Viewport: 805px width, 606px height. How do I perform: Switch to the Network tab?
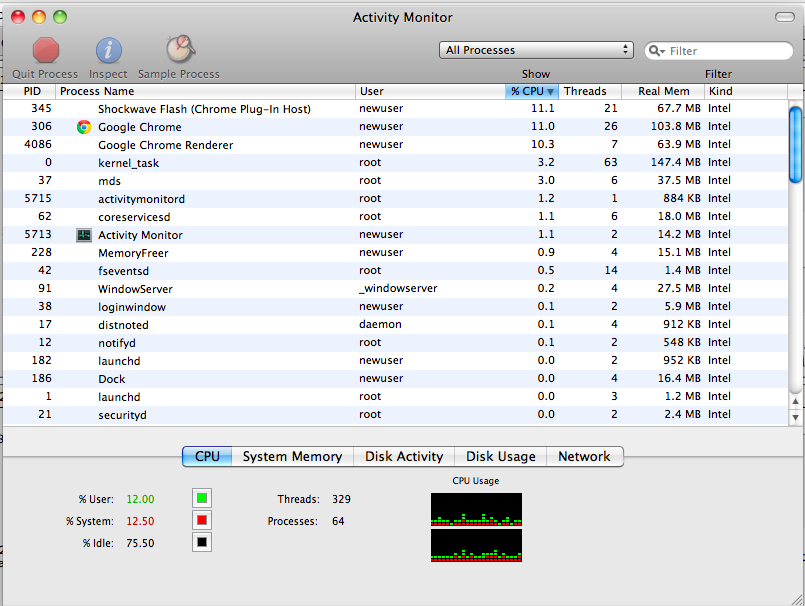point(585,457)
